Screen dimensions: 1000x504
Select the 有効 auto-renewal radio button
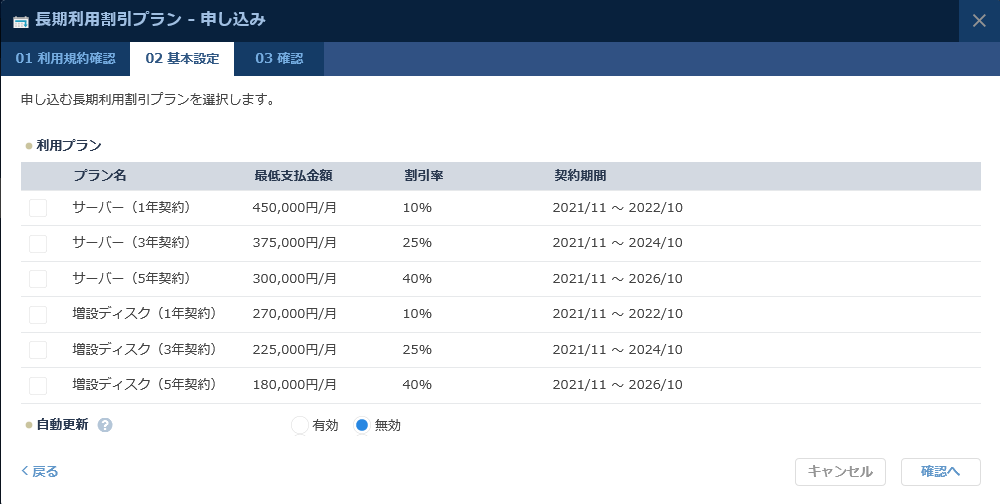click(x=300, y=425)
